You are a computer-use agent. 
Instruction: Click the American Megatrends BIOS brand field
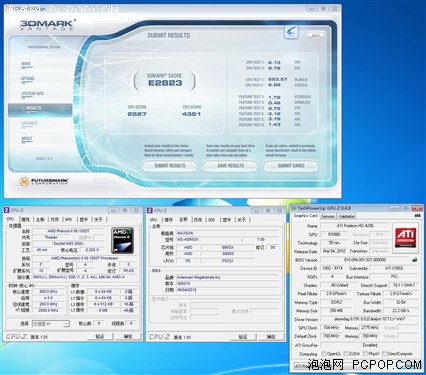227,277
